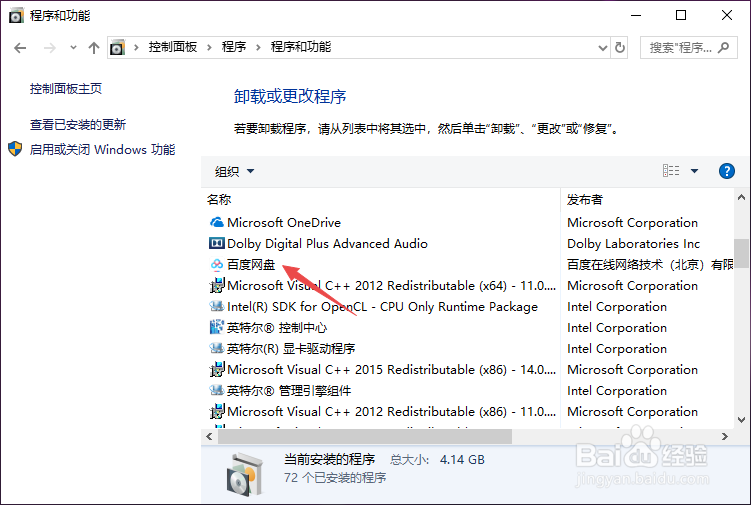Open the recent locations dropdown arrow
Viewport: 751px width, 505px height.
[x=73, y=47]
